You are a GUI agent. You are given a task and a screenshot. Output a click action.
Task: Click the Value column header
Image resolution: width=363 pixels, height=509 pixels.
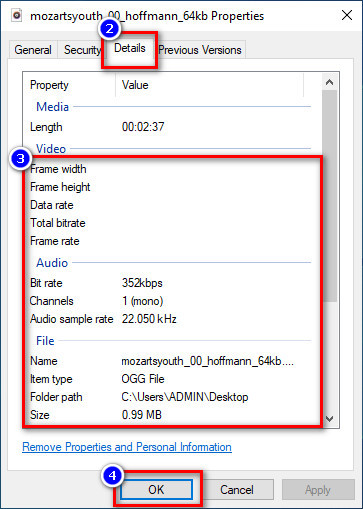[135, 85]
